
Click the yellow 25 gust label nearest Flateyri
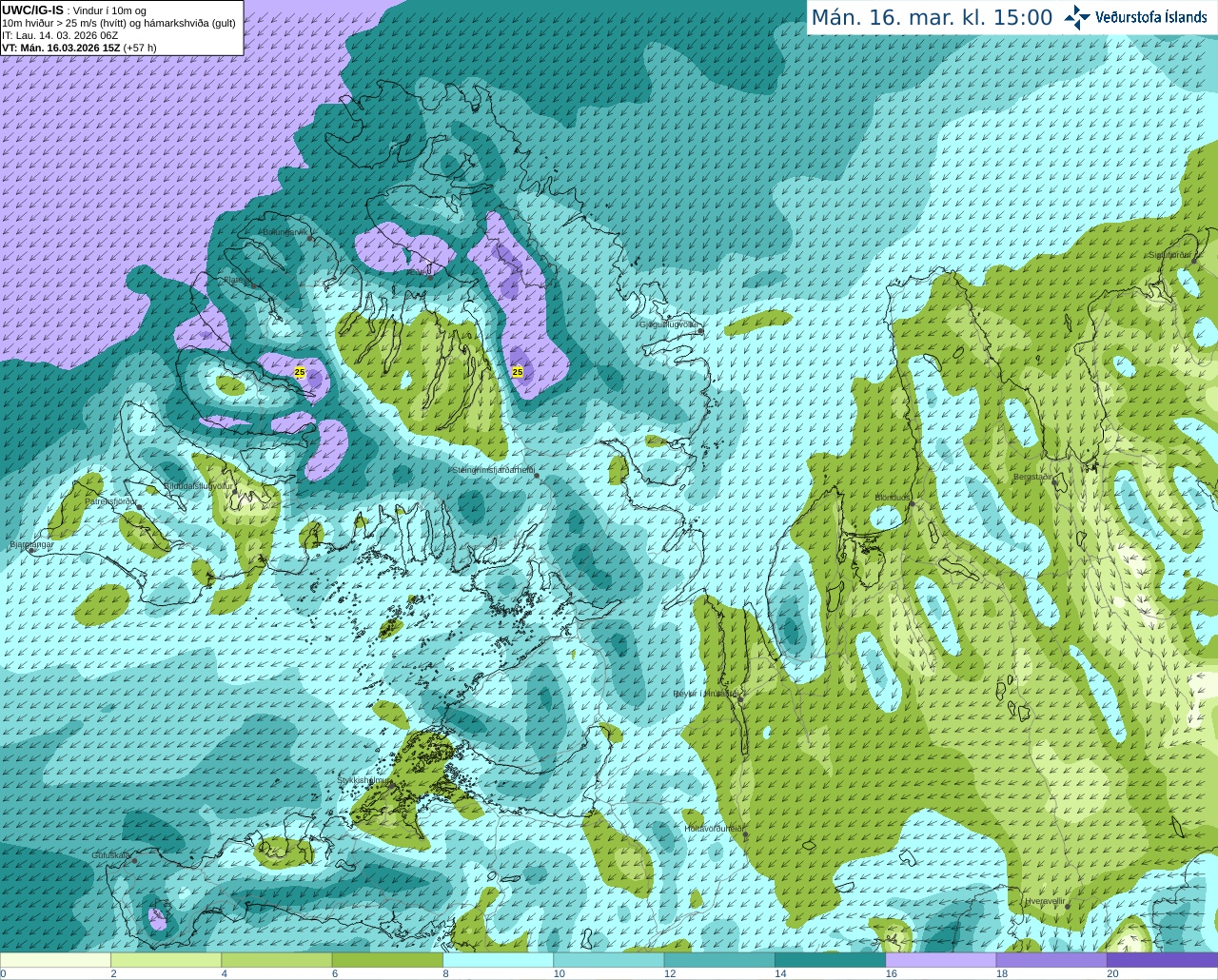pos(300,372)
